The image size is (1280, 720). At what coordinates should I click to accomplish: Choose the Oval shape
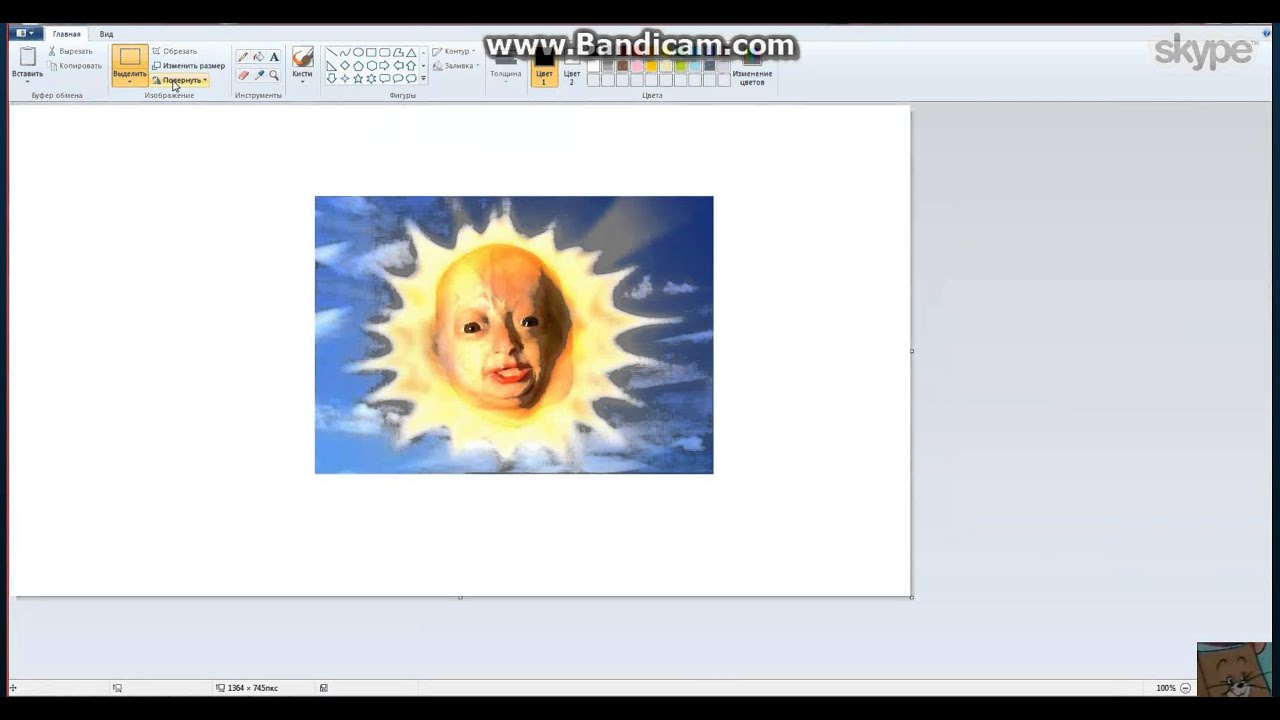pyautogui.click(x=358, y=53)
